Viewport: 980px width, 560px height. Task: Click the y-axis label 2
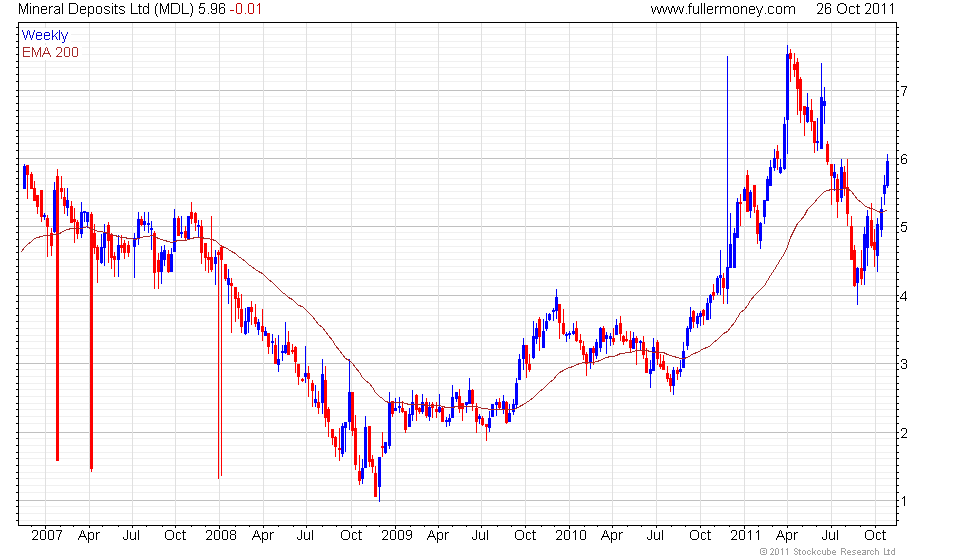coord(904,433)
